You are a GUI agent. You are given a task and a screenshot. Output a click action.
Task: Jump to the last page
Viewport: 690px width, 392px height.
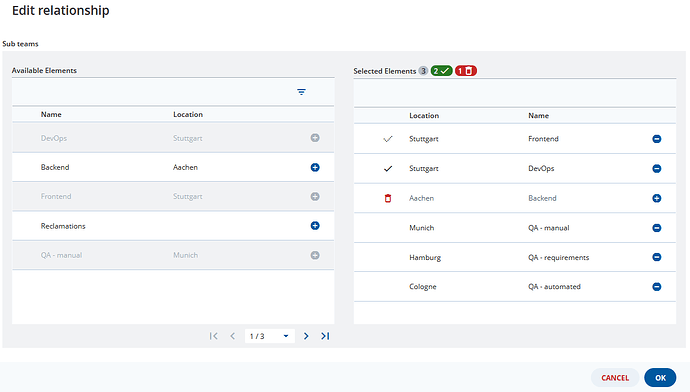tap(325, 336)
